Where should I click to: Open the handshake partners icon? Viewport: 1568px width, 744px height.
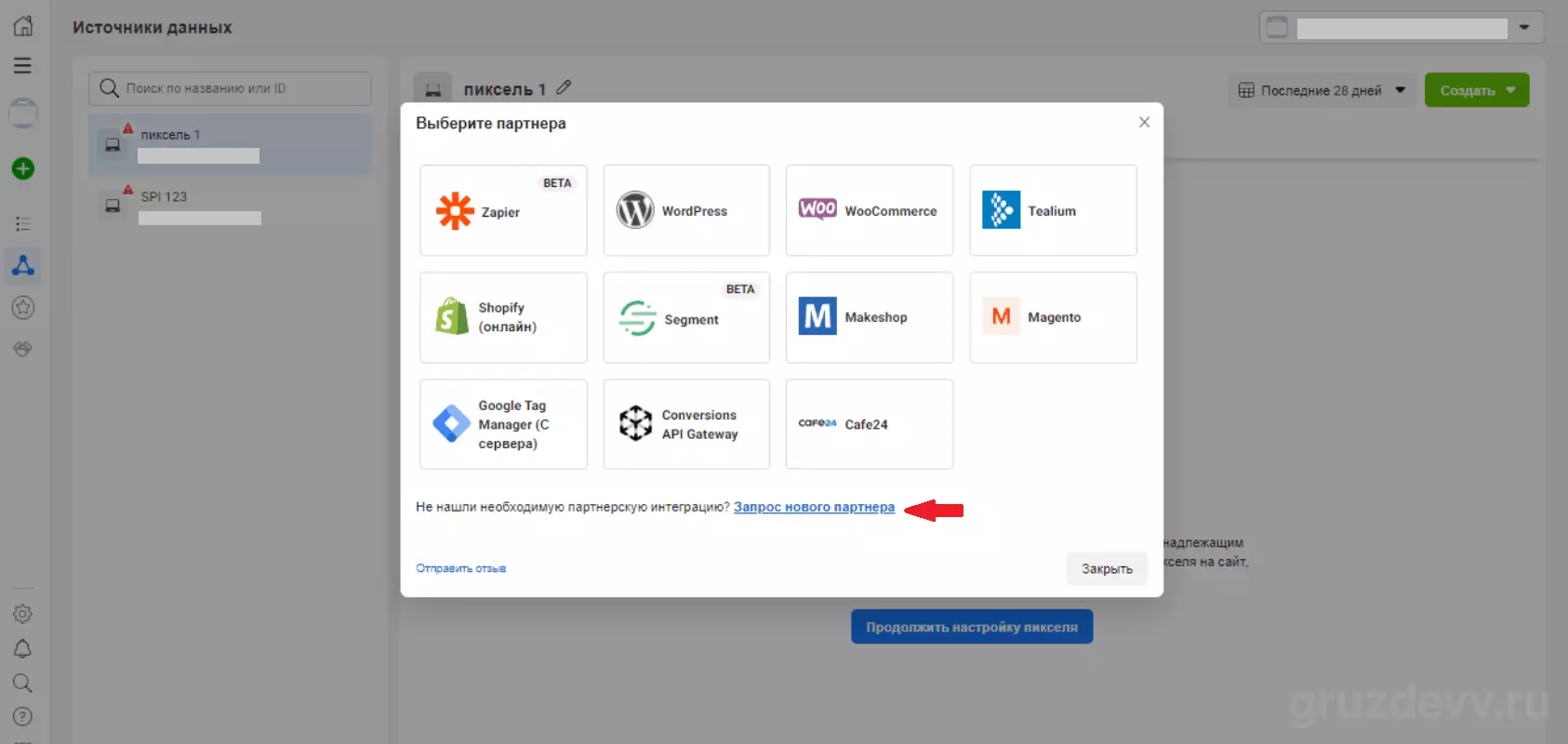click(23, 349)
